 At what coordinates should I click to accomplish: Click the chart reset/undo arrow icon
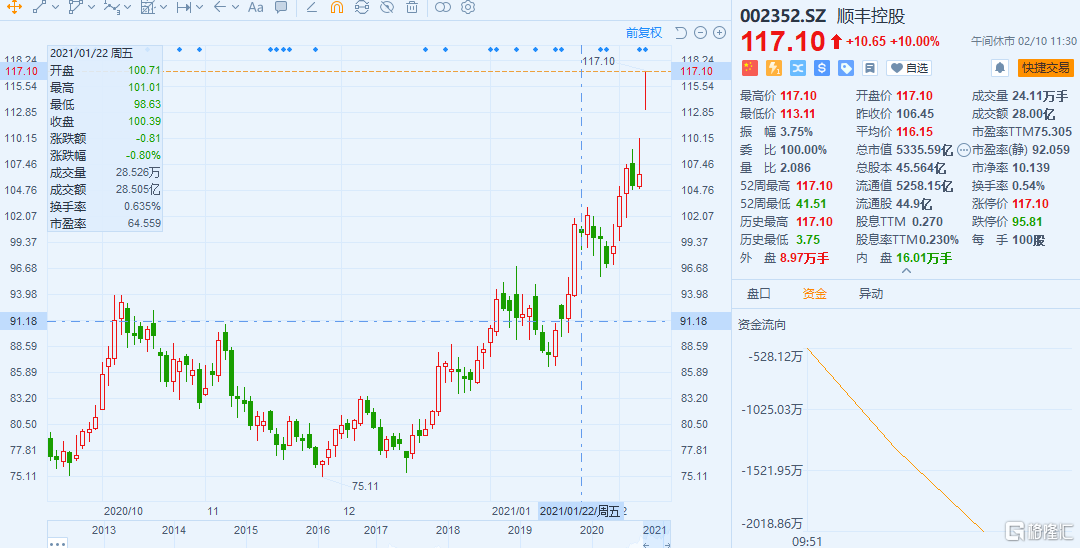[681, 32]
